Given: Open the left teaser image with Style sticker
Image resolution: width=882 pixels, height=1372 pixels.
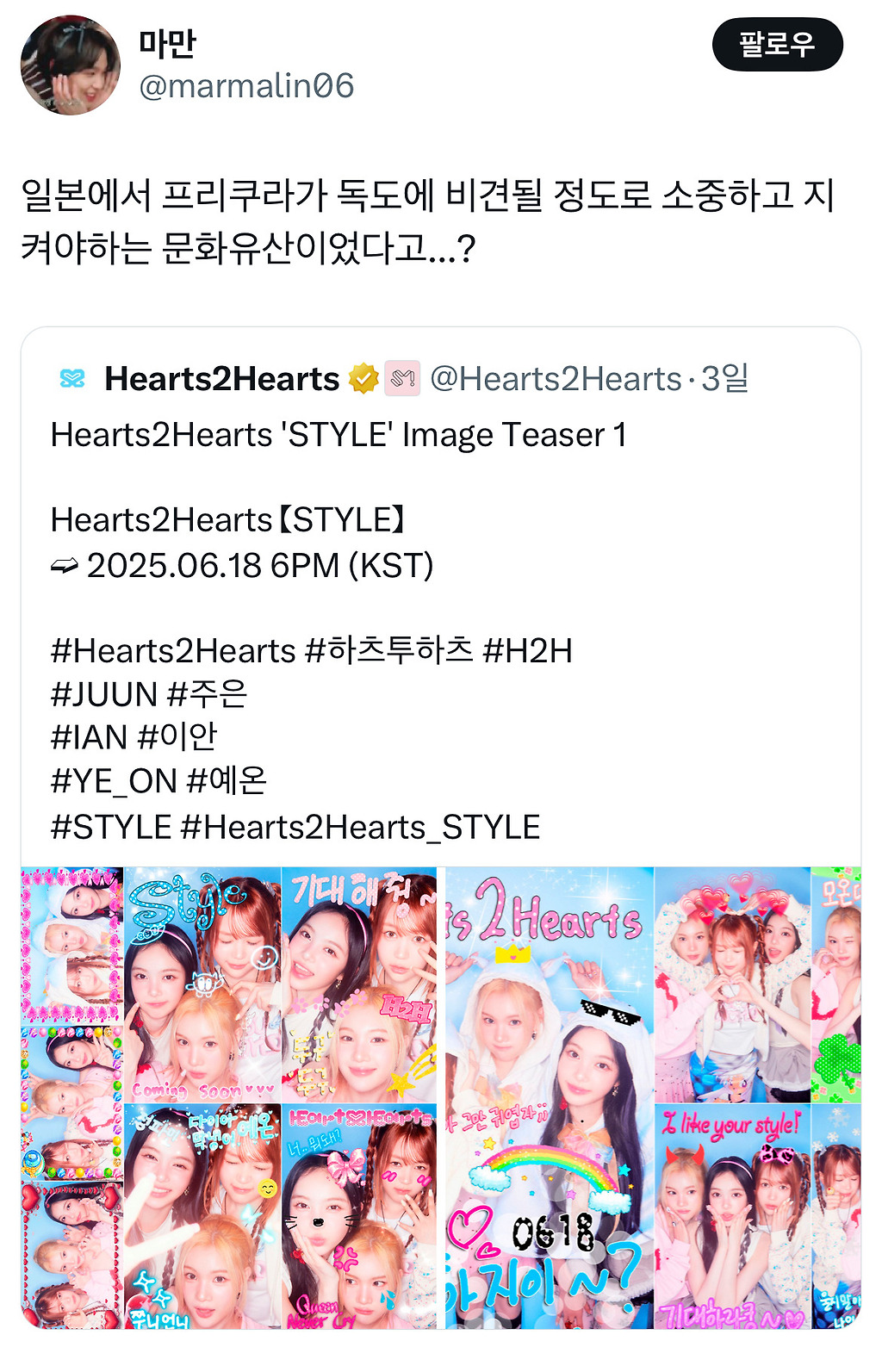Looking at the screenshot, I should 229,1098.
